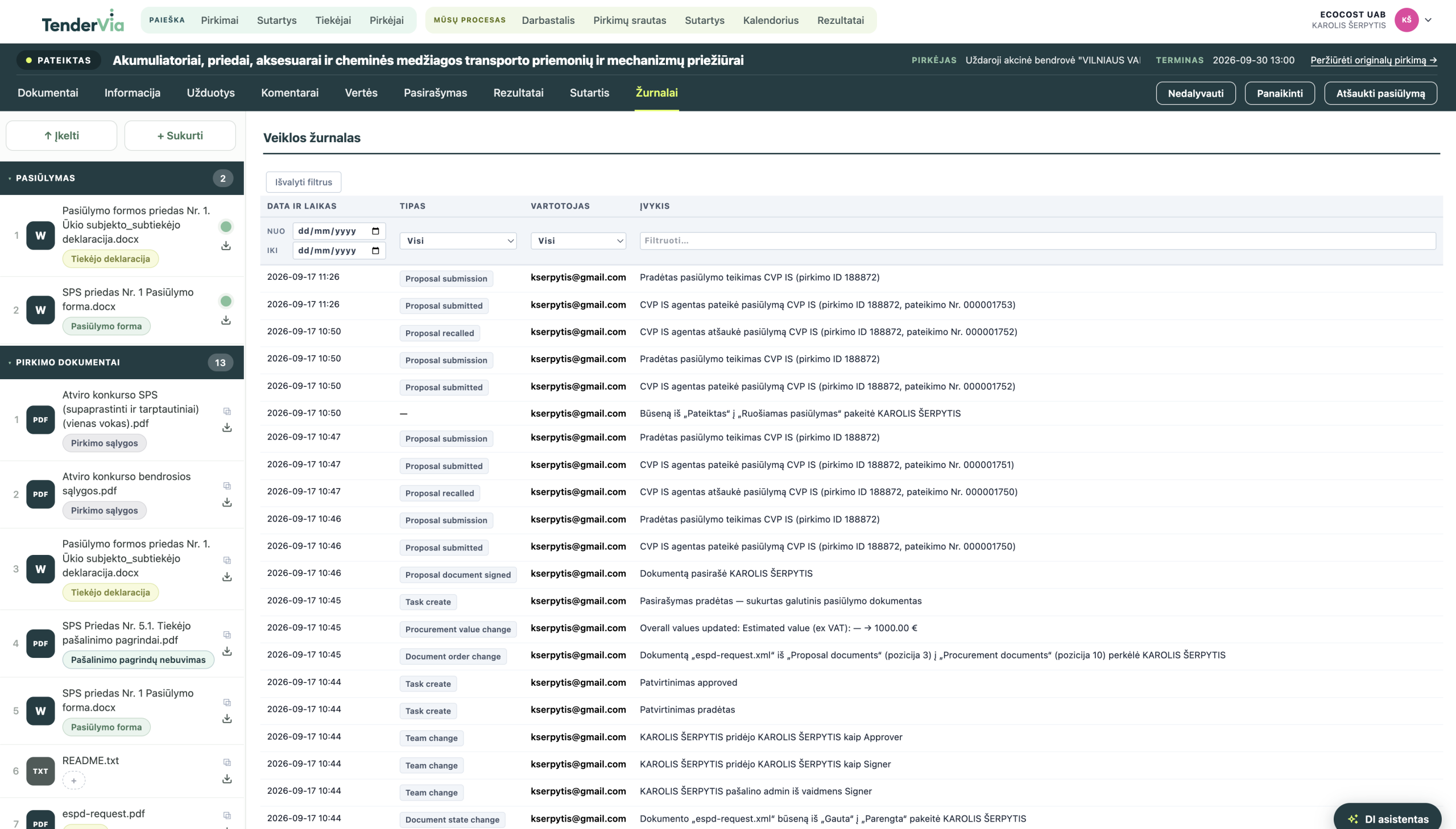Collapse the PASIŪLYMAS section
Viewport: 1456px width, 829px height.
tap(122, 178)
